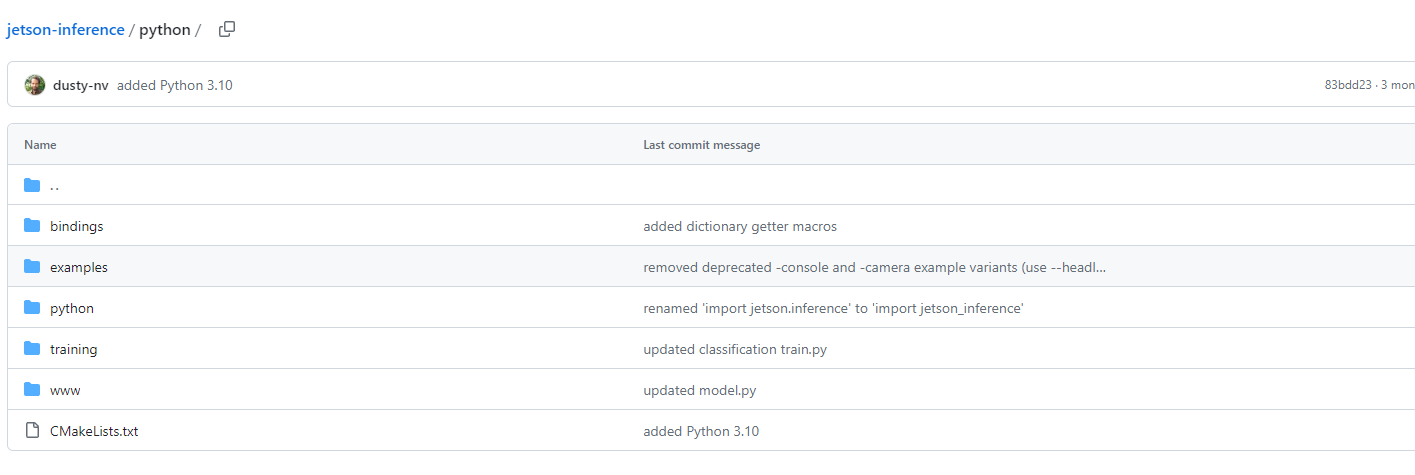Open the jetson-inference breadcrumb link
1415x475 pixels.
coord(65,30)
